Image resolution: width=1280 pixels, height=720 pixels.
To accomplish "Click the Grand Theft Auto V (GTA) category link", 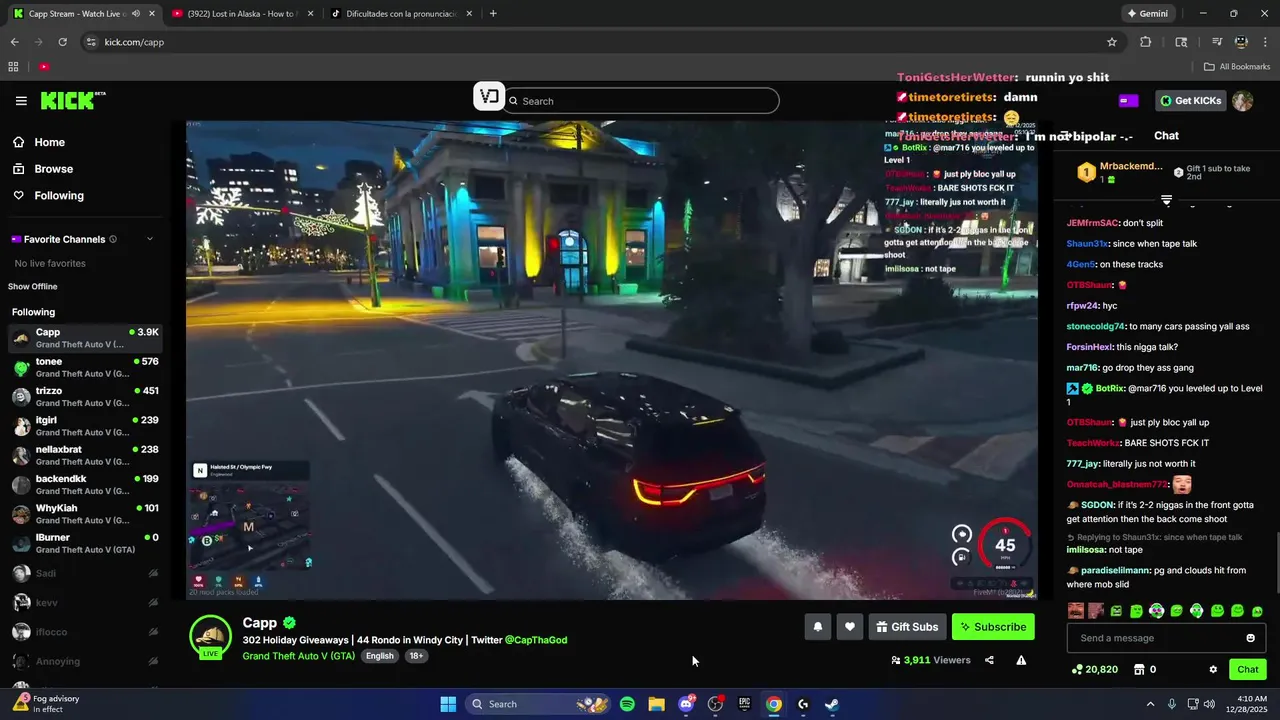I will point(298,656).
